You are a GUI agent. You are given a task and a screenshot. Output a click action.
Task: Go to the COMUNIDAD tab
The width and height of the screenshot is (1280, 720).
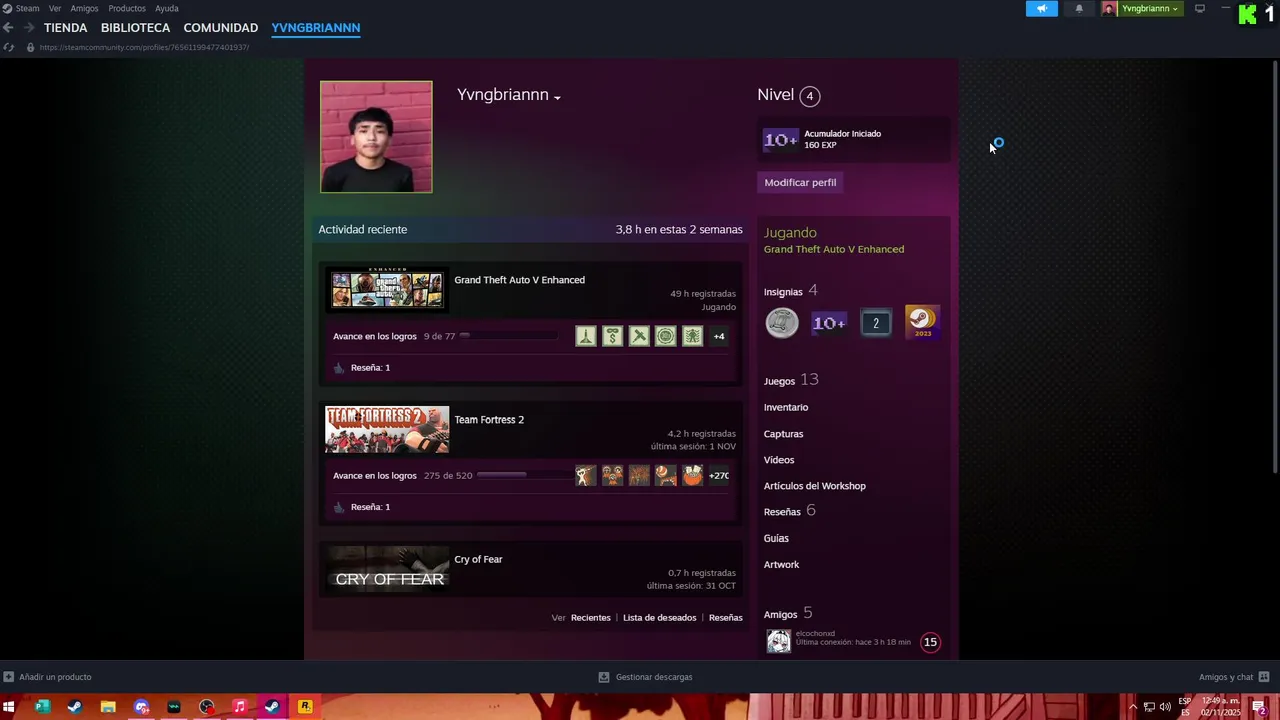click(x=221, y=28)
